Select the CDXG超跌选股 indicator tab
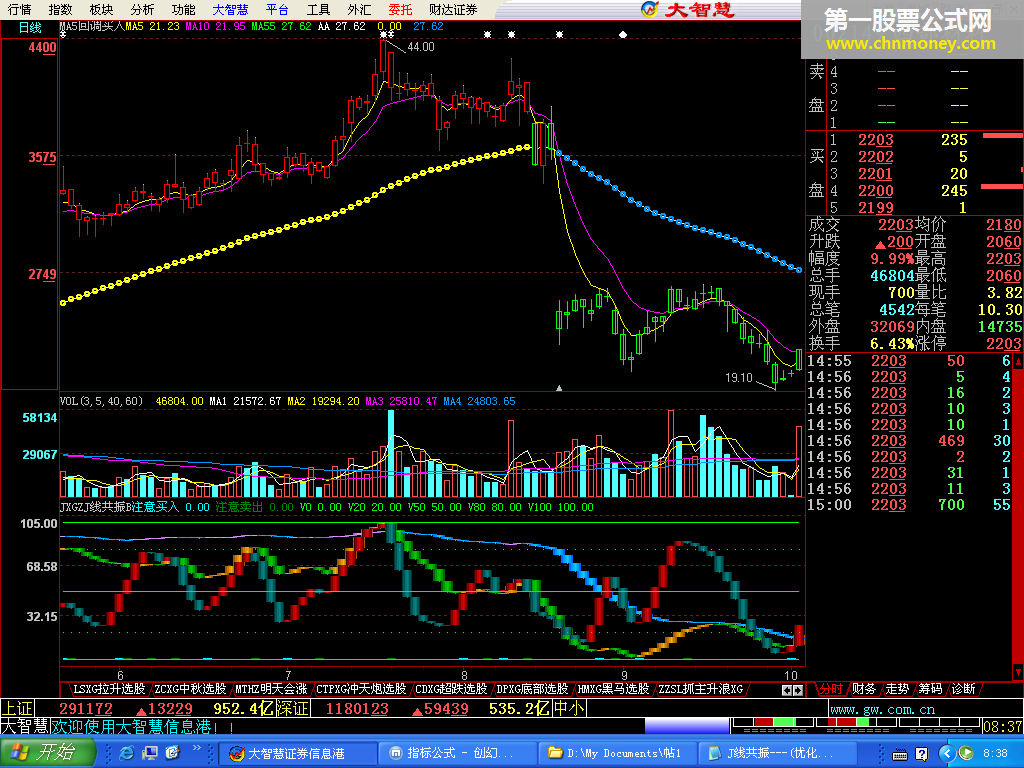This screenshot has width=1024, height=768. click(x=451, y=689)
